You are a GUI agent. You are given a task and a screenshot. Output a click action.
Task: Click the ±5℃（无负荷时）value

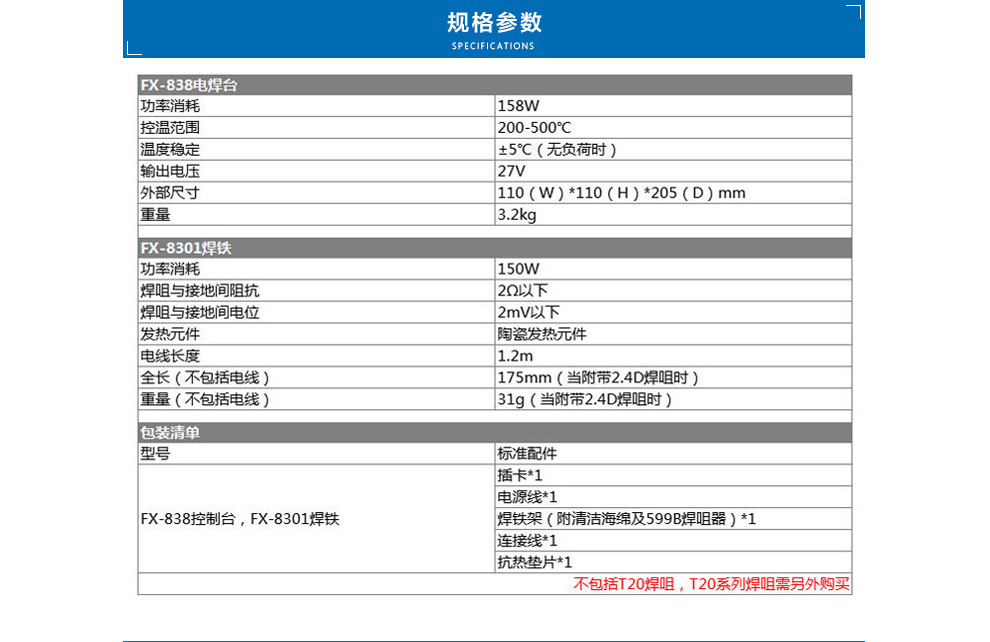pos(557,150)
